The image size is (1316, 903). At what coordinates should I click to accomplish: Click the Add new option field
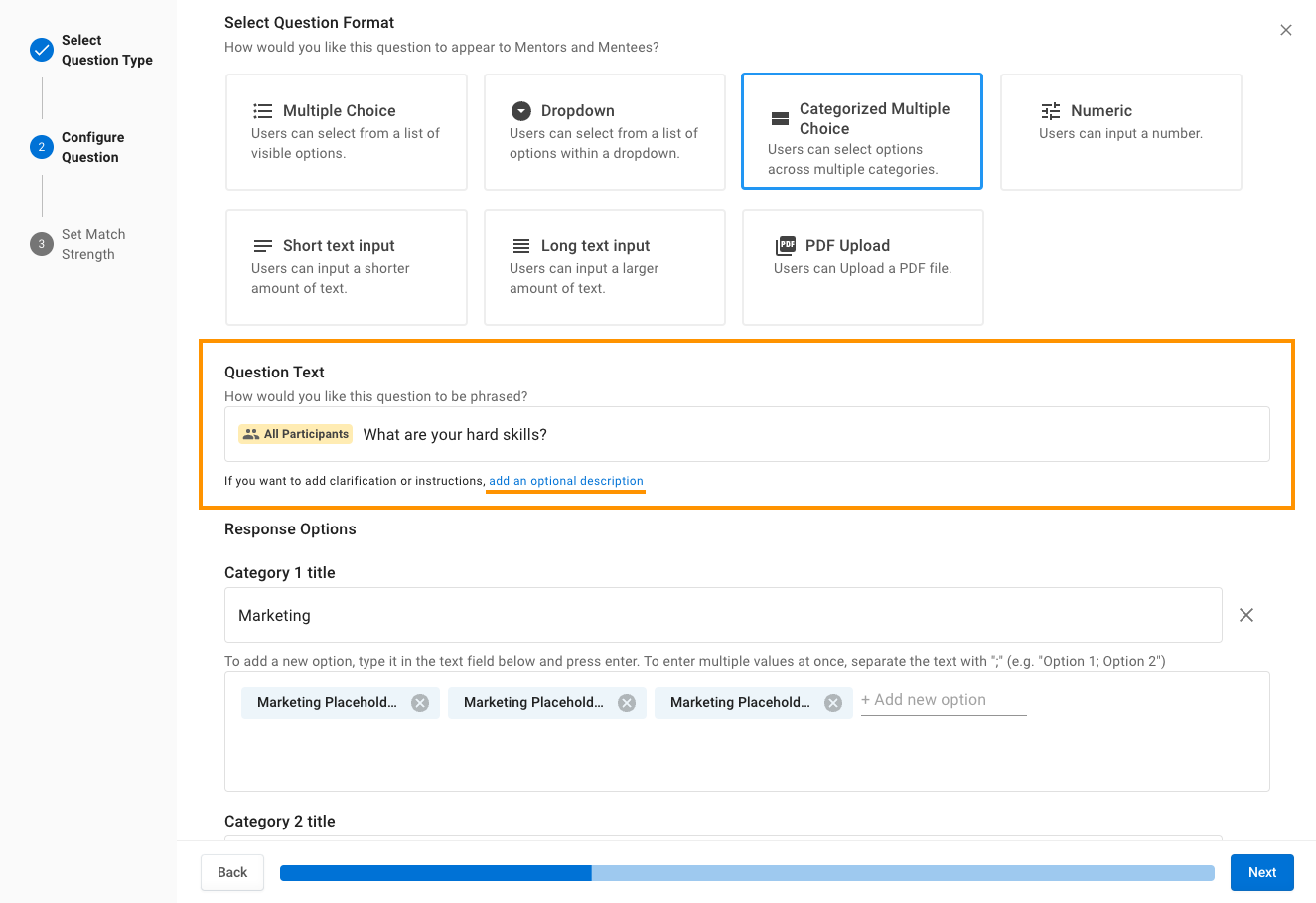pos(943,700)
